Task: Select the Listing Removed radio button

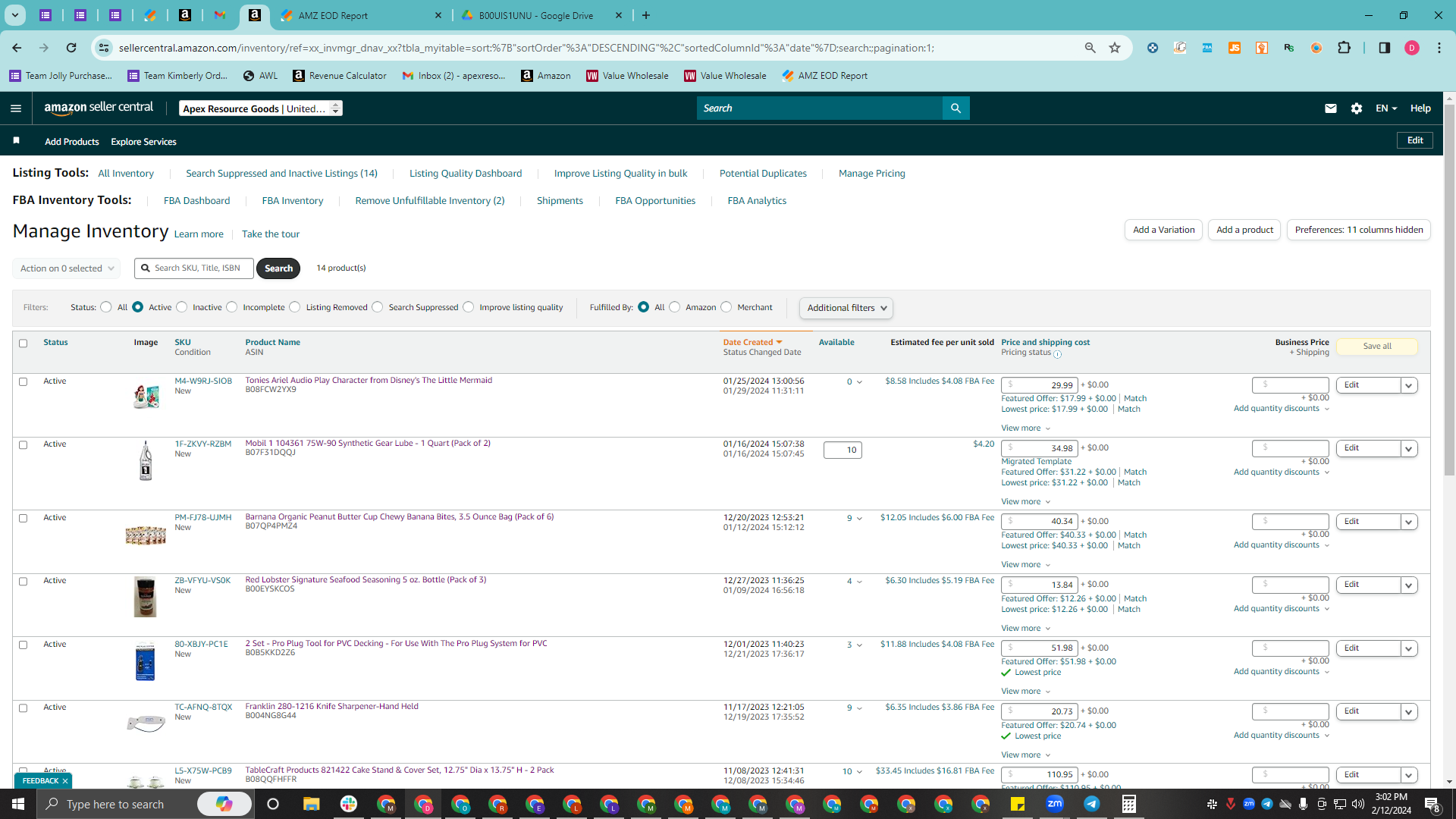Action: click(295, 307)
